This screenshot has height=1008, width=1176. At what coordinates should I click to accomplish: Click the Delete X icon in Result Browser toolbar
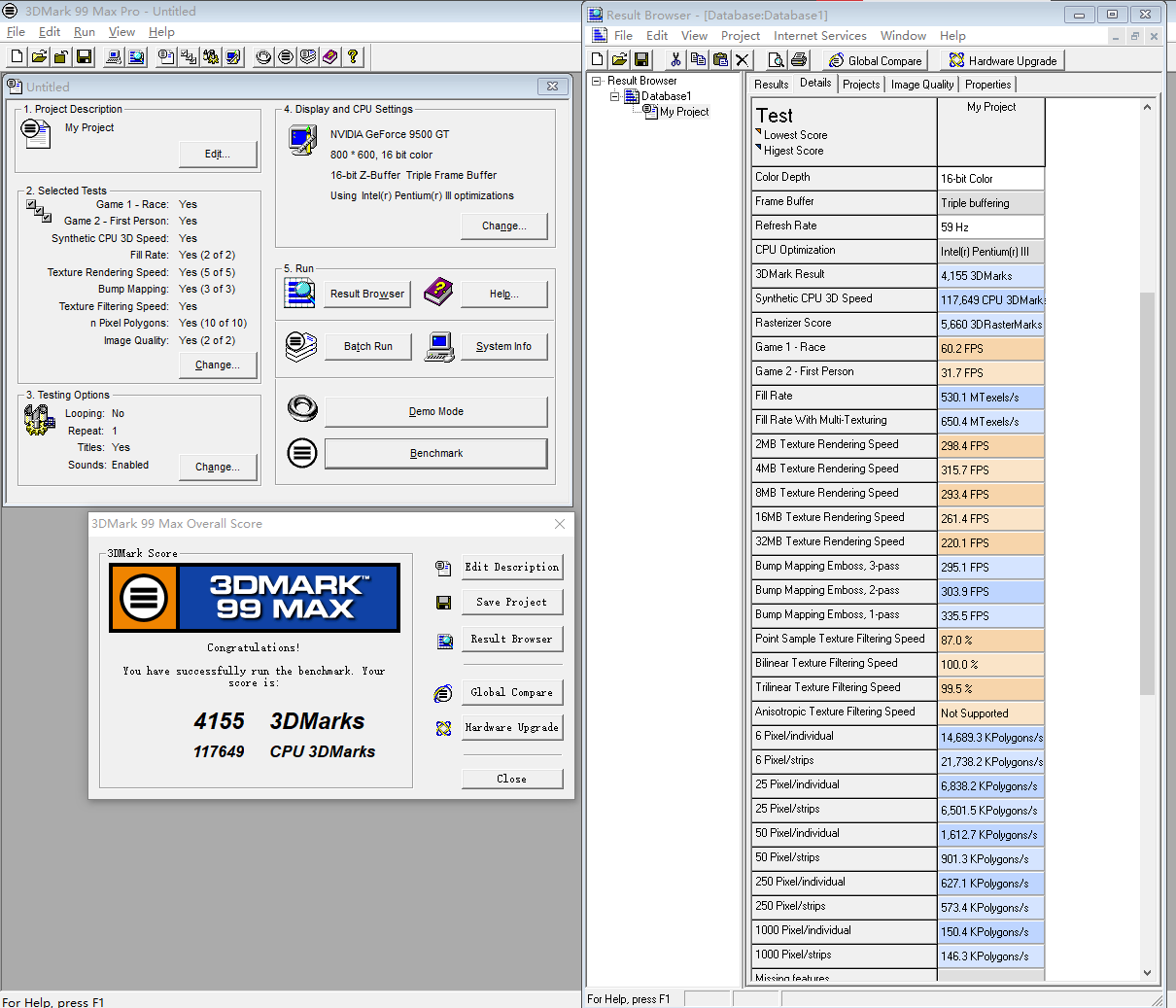743,60
